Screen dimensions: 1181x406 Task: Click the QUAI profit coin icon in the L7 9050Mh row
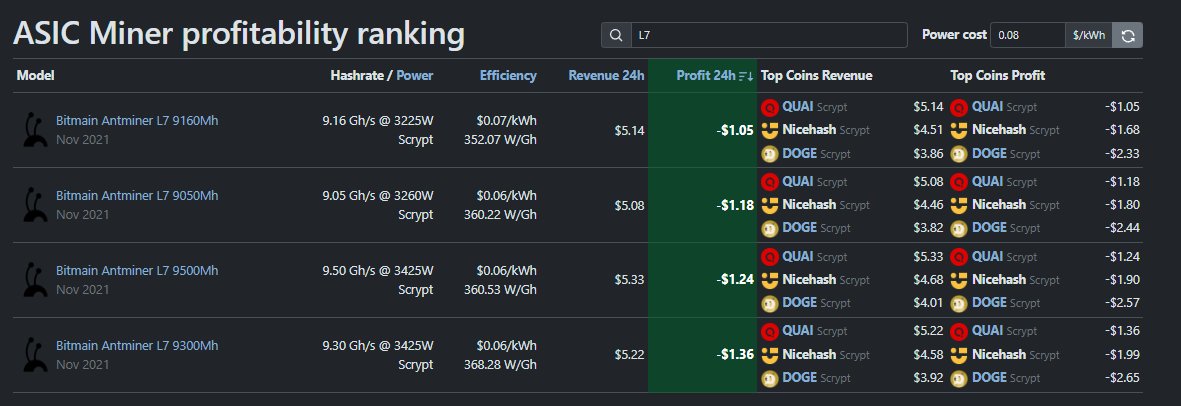tap(959, 182)
